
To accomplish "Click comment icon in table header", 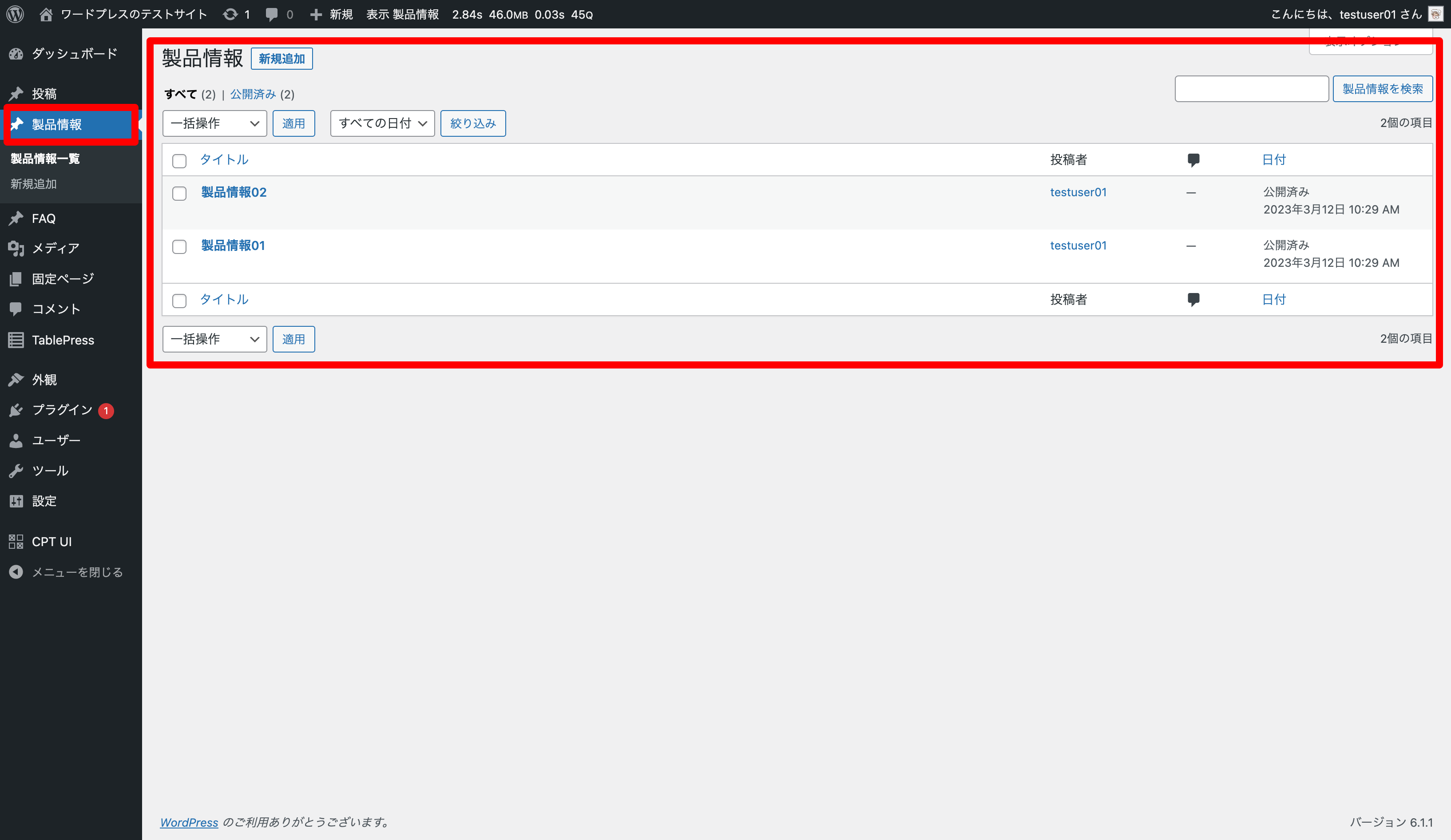I will pos(1193,160).
